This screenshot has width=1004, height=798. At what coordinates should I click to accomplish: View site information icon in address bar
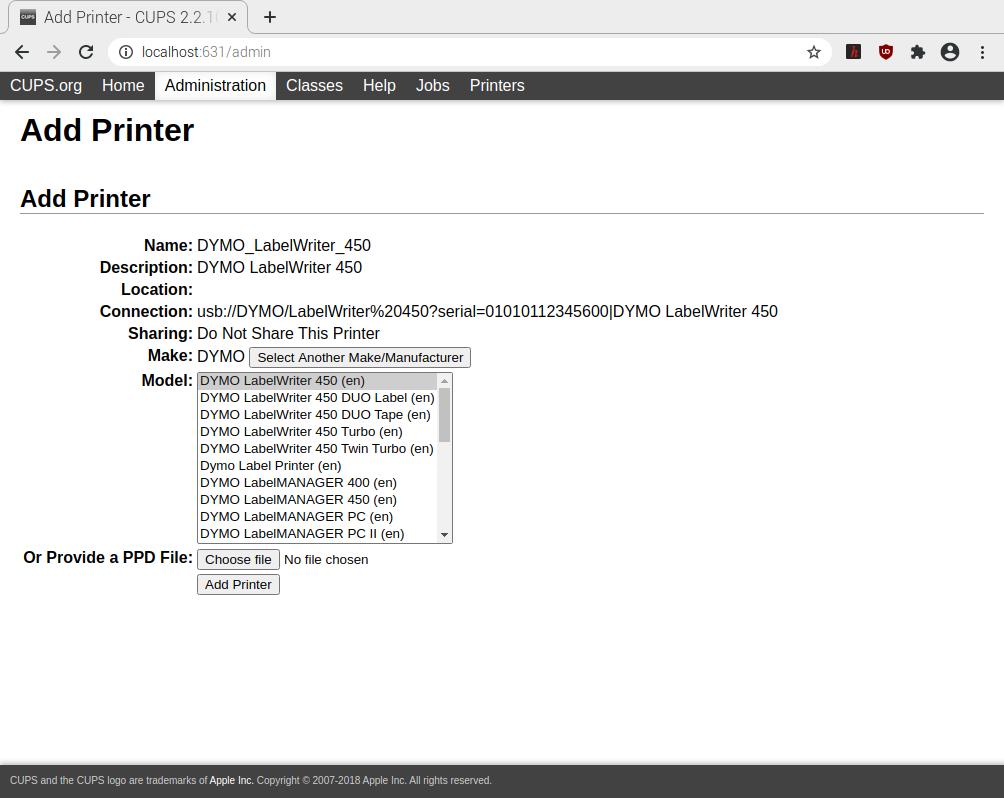[x=126, y=52]
